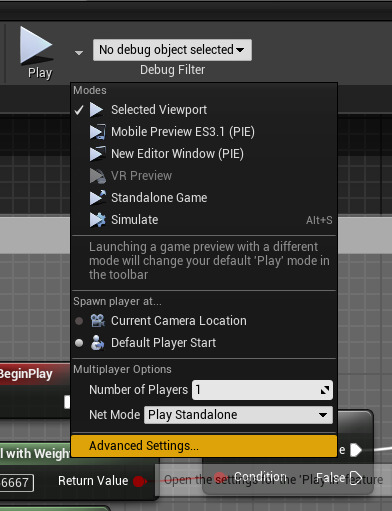Open the debug object selector dropdown
Screen dimensions: 392x511
click(172, 50)
